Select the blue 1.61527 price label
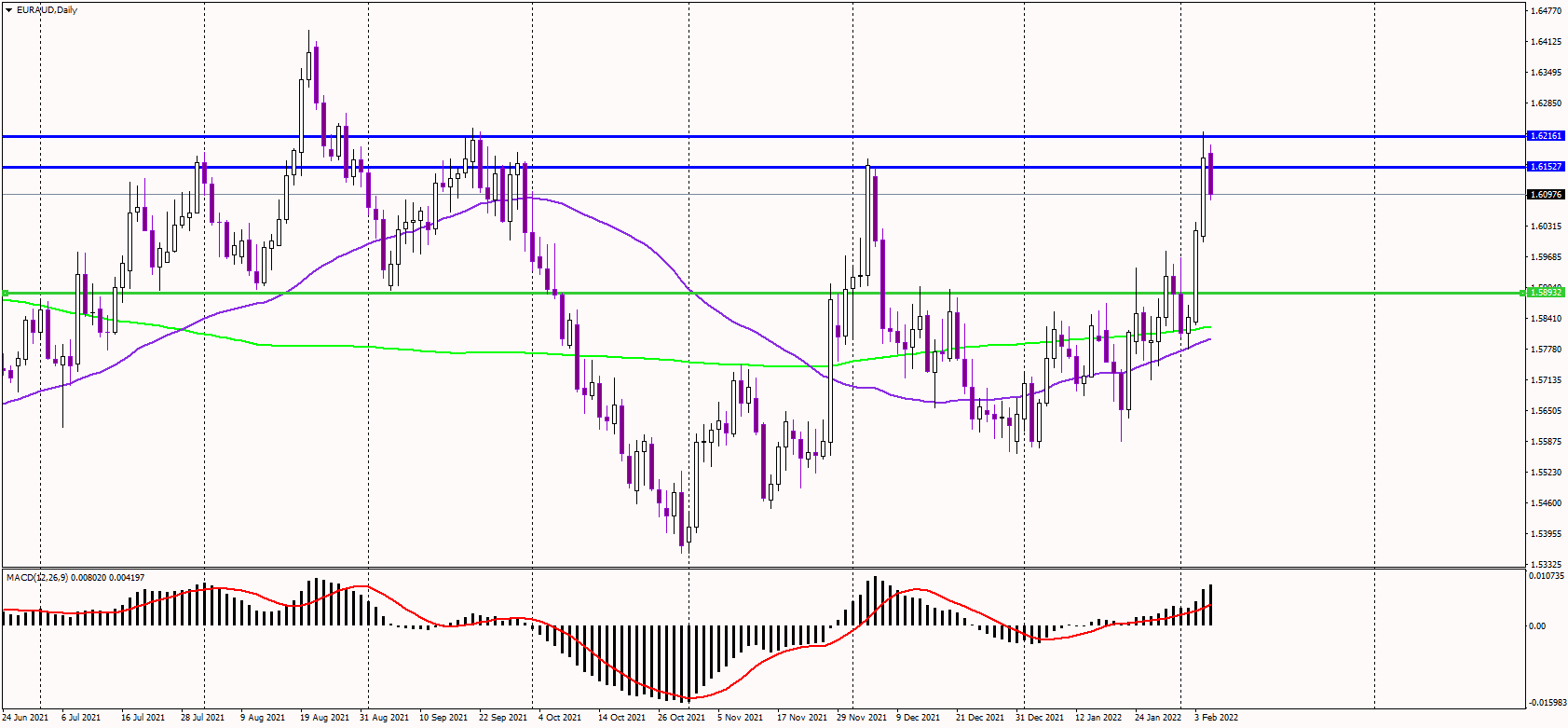This screenshot has width=1568, height=728. (1547, 167)
